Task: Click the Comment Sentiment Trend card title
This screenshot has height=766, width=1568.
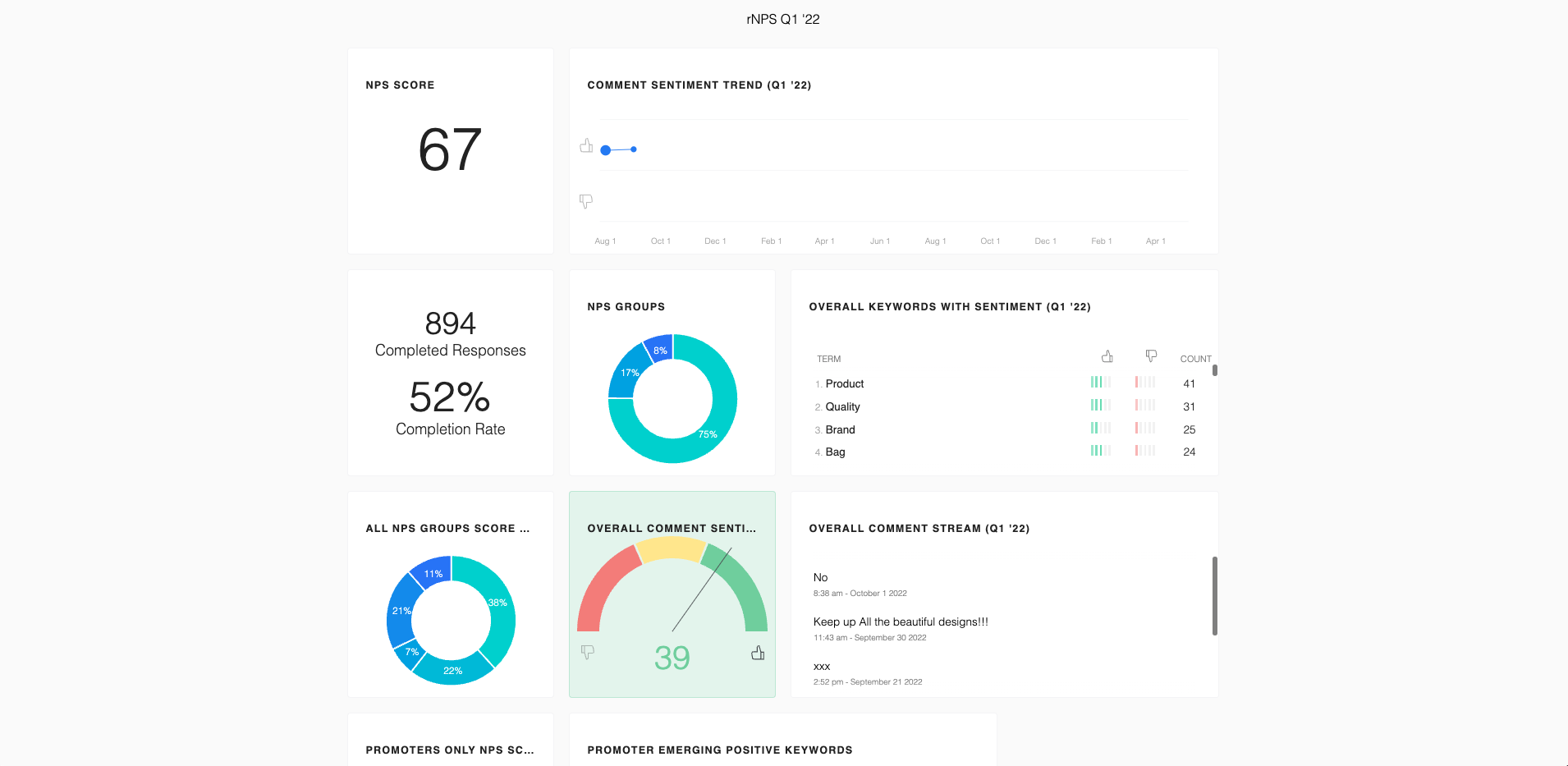Action: [699, 85]
